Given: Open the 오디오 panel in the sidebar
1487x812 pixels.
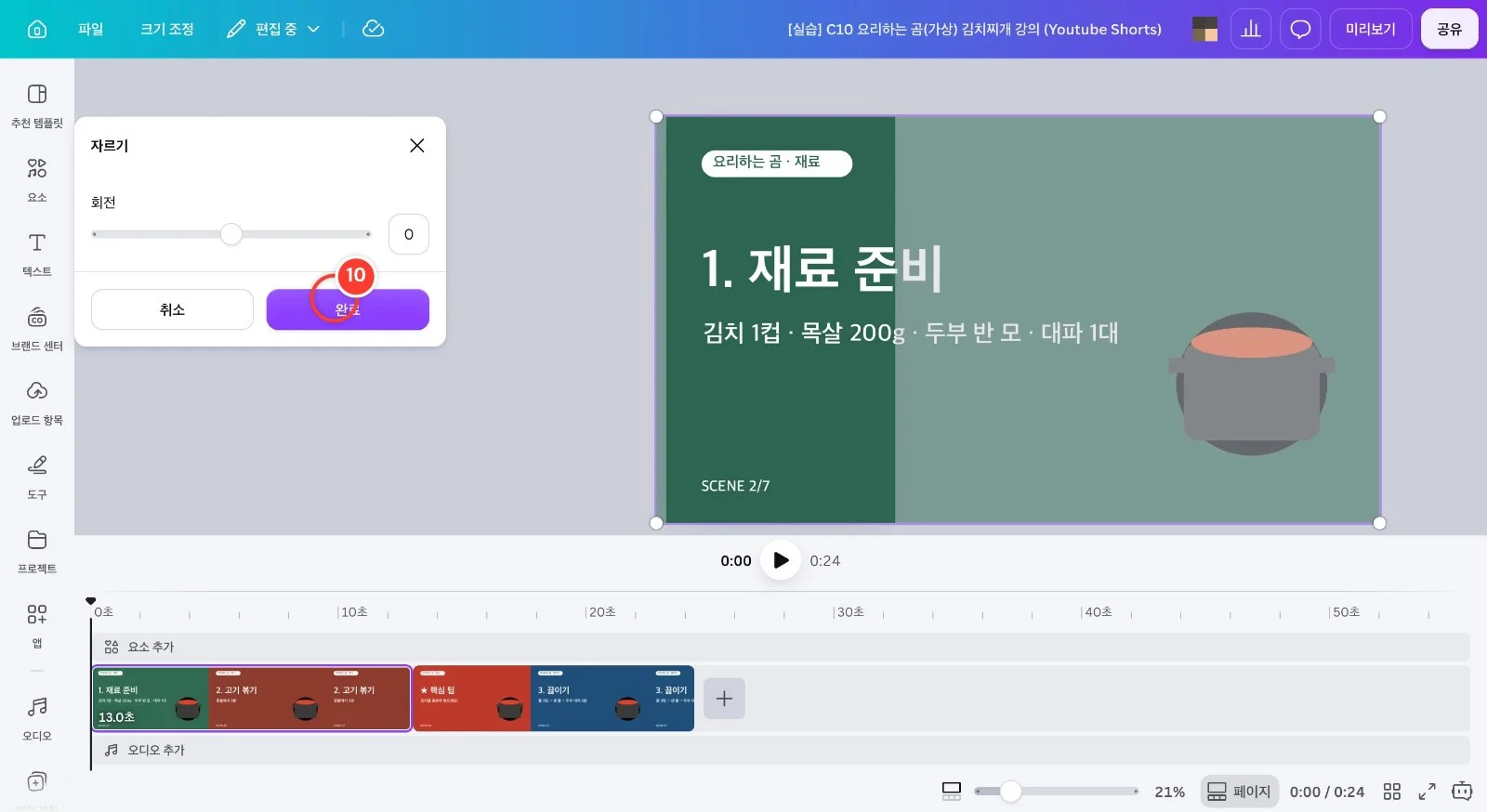Looking at the screenshot, I should (x=37, y=719).
